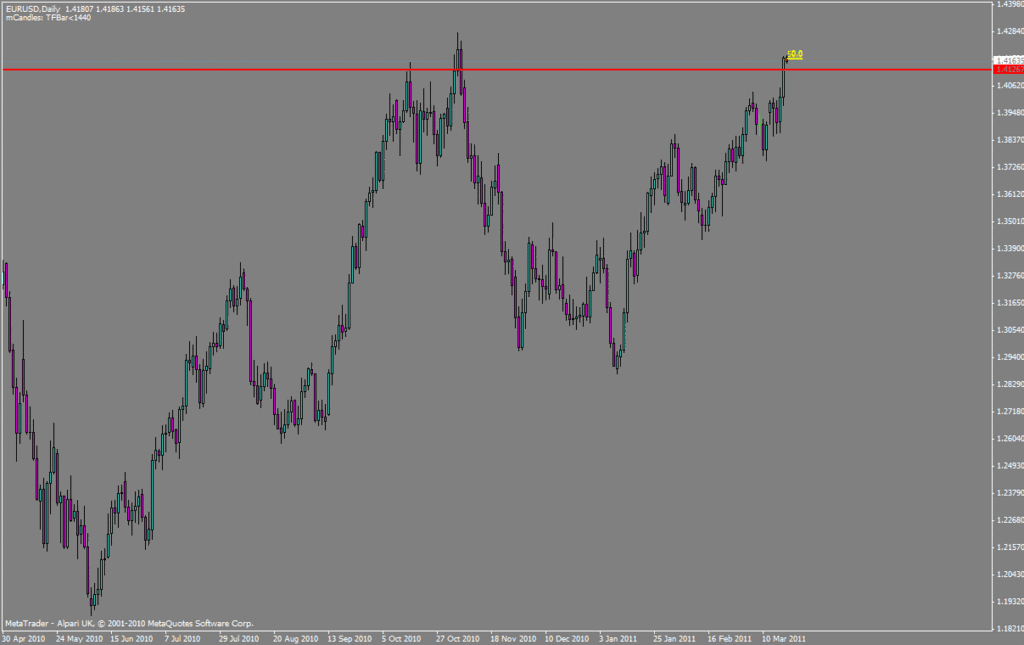Click the 1.42840 price axis label
This screenshot has height=645, width=1024.
(1010, 31)
